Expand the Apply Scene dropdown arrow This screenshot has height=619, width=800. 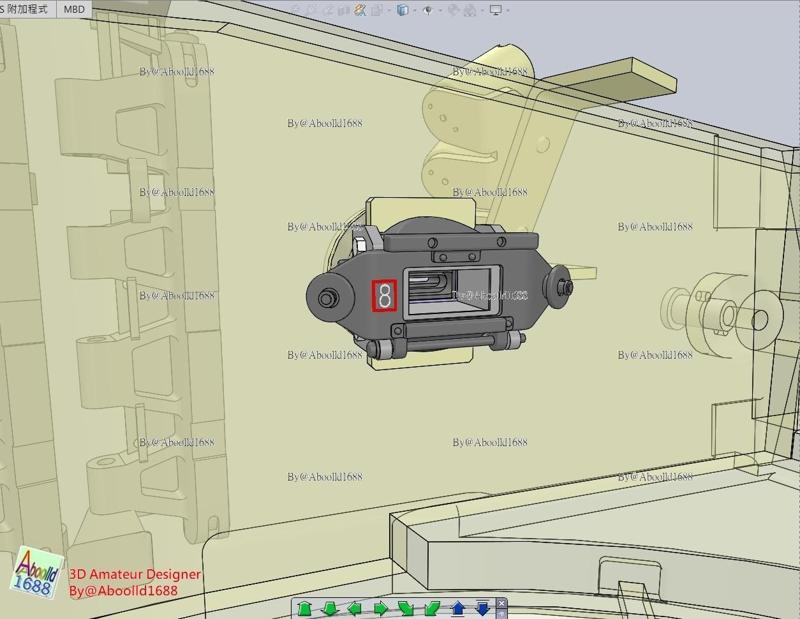coord(483,10)
